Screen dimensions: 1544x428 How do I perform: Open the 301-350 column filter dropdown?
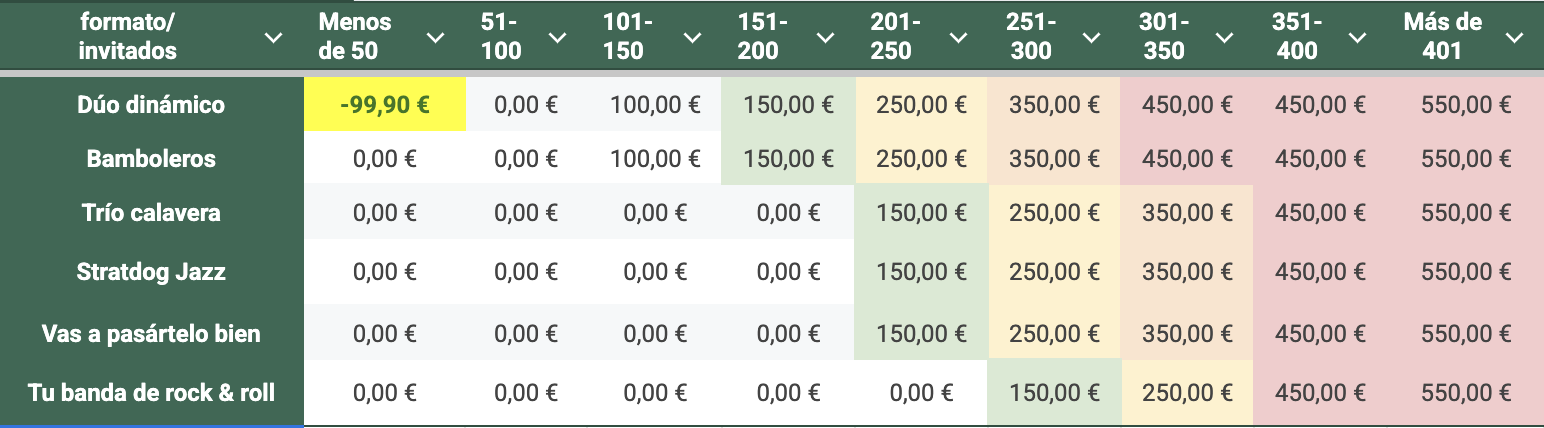tap(1224, 38)
